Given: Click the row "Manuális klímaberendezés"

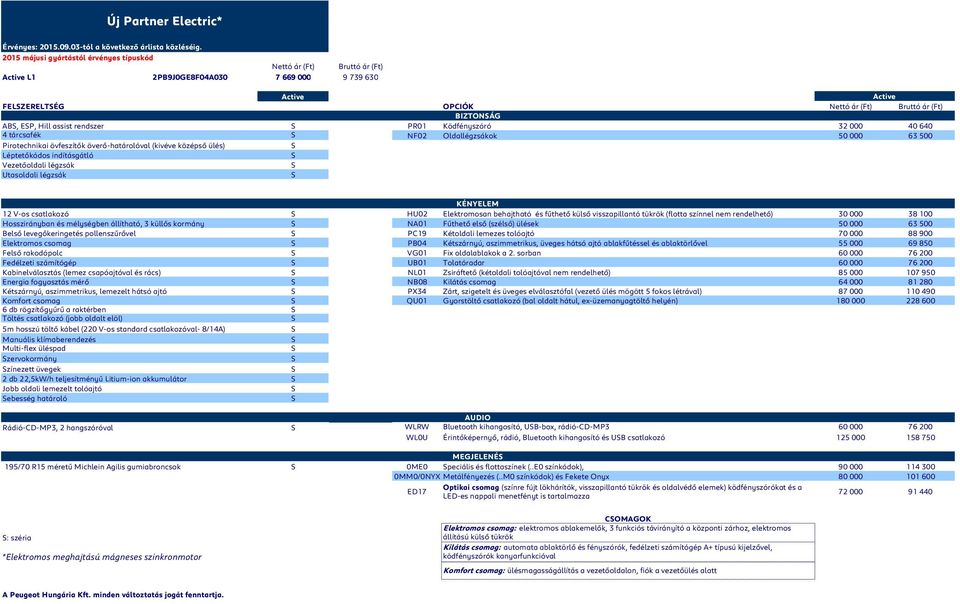Looking at the screenshot, I should pos(165,340).
